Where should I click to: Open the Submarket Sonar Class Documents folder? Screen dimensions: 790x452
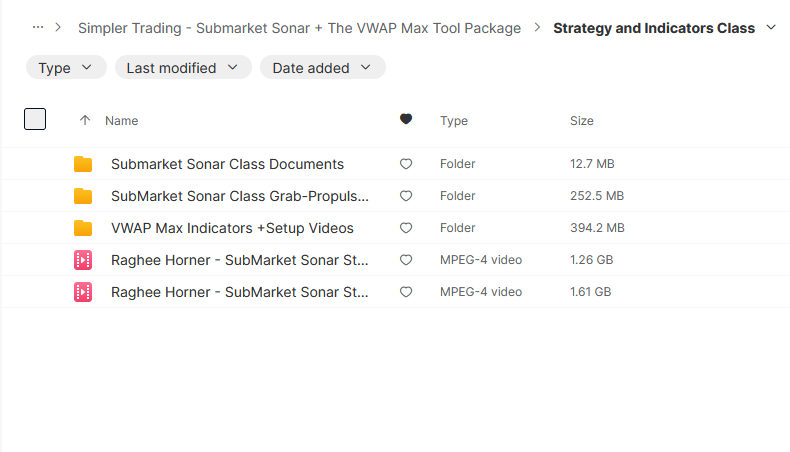tap(227, 164)
